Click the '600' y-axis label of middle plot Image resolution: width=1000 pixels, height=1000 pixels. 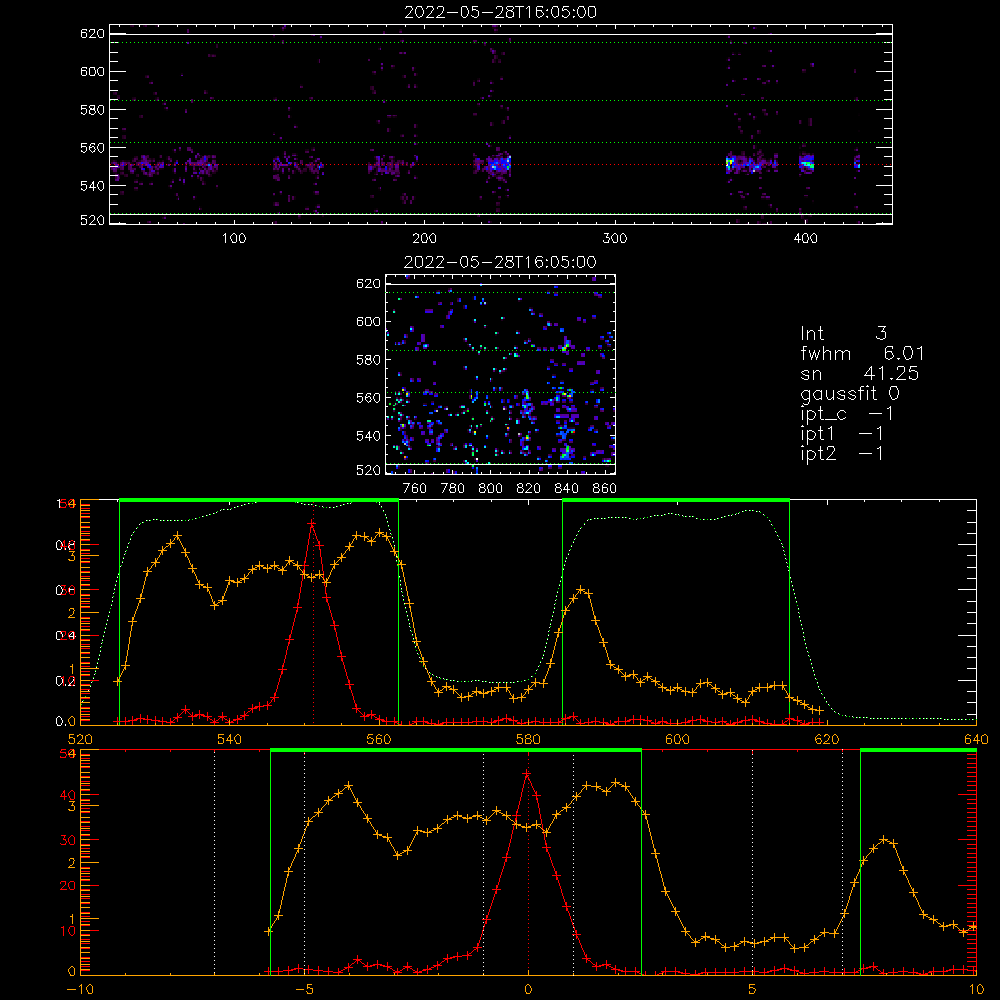(369, 321)
